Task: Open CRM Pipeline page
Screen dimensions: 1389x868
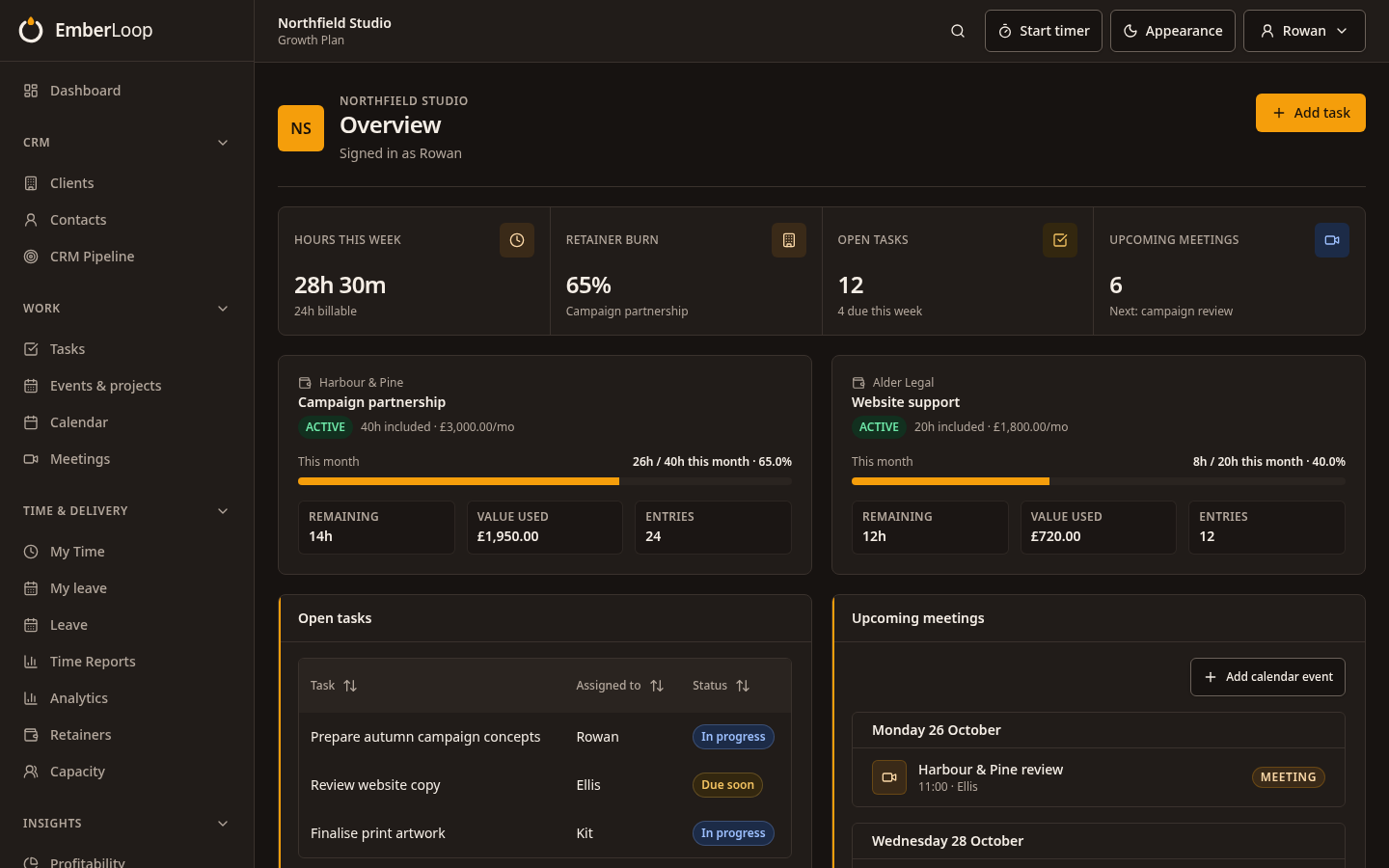Action: point(126,257)
